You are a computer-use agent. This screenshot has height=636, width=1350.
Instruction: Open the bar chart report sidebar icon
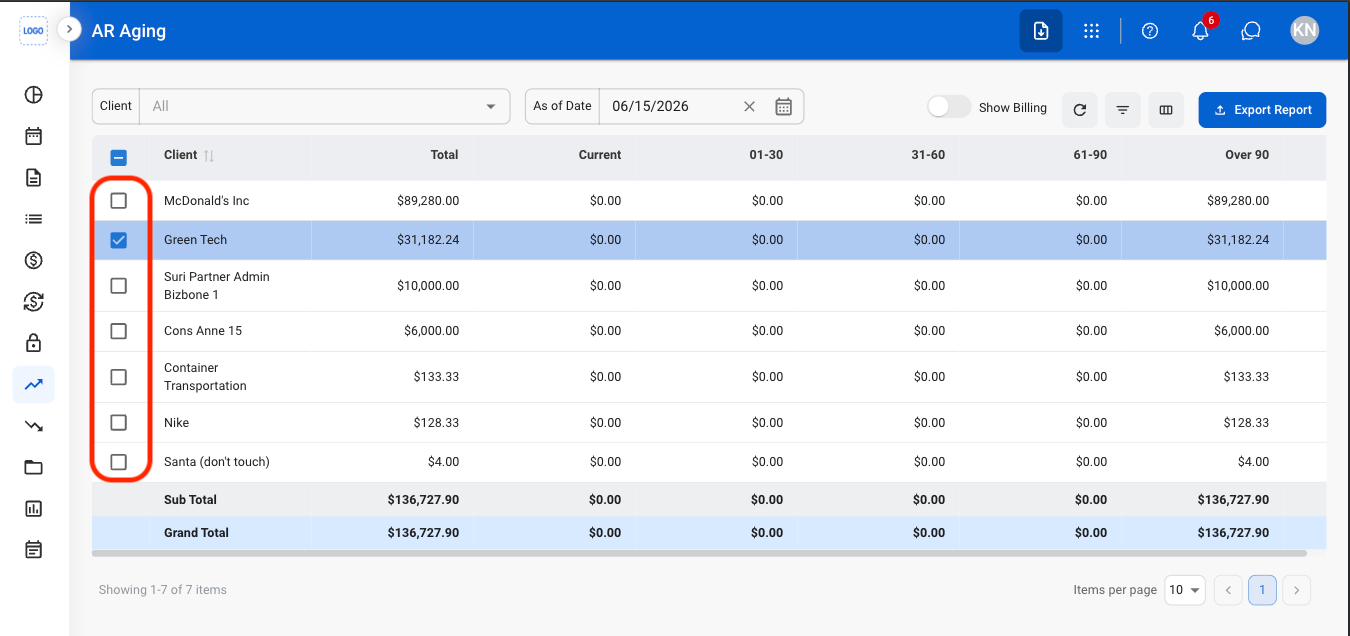coord(34,508)
